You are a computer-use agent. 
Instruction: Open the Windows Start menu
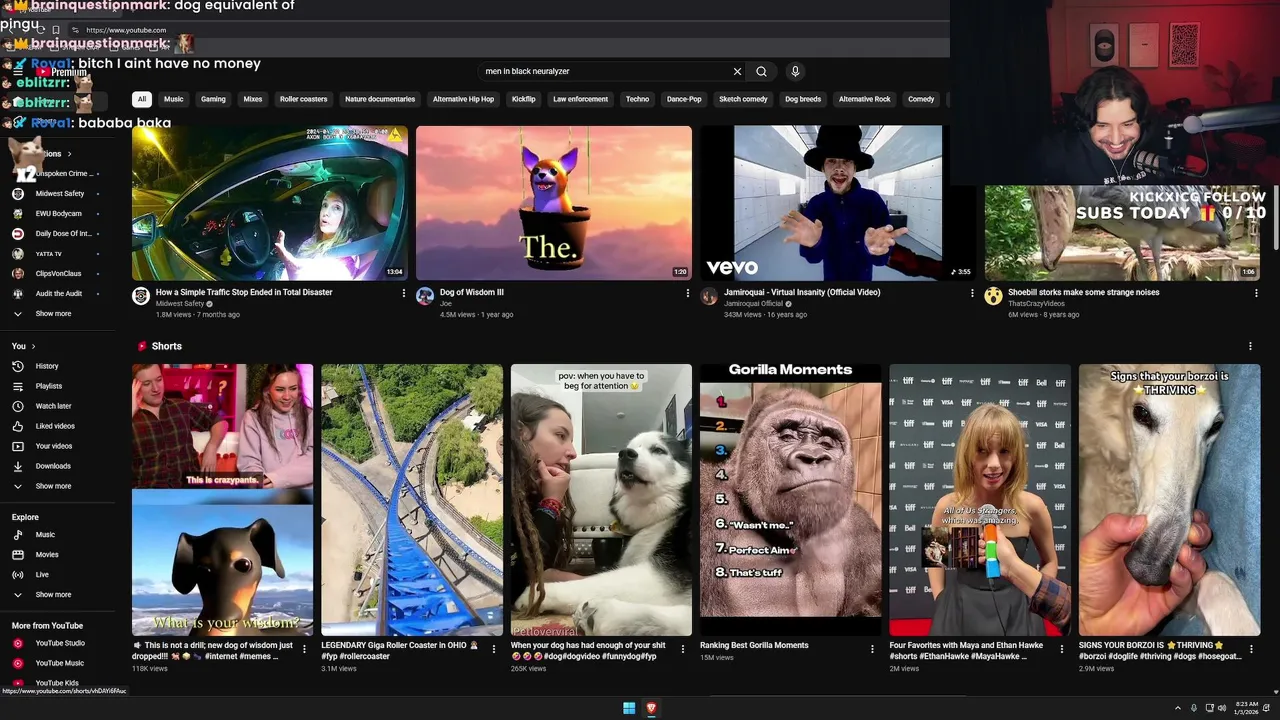(629, 708)
